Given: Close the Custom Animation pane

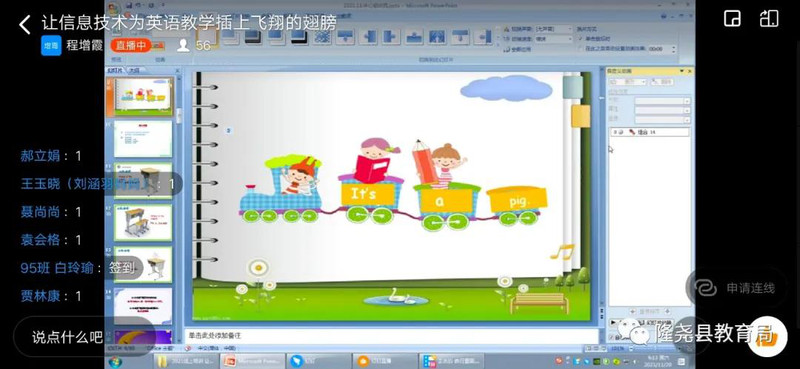Looking at the screenshot, I should (689, 71).
